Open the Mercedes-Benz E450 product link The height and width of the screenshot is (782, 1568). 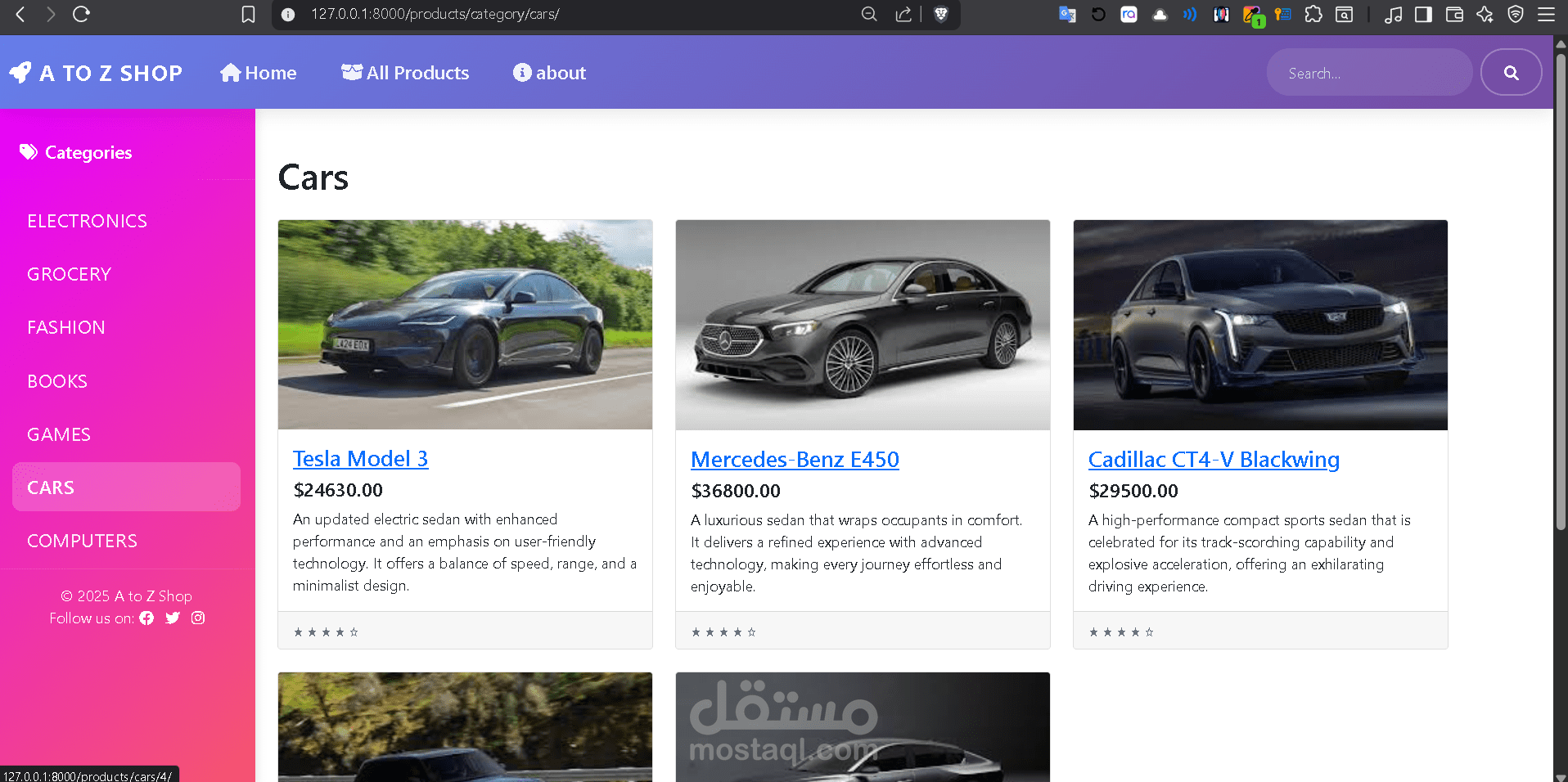(x=795, y=460)
